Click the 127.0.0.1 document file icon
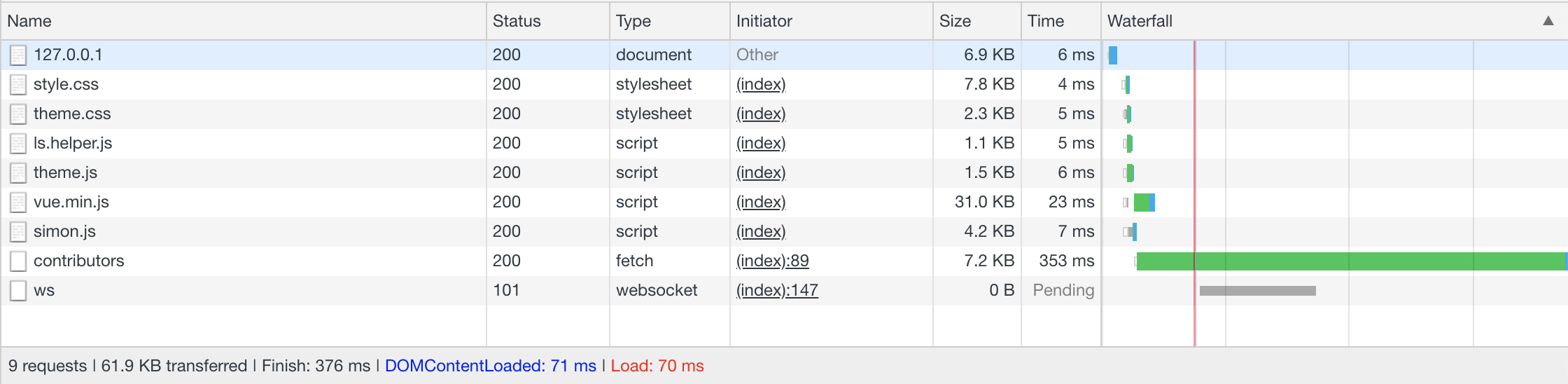Viewport: 1568px width, 384px height. 18,55
